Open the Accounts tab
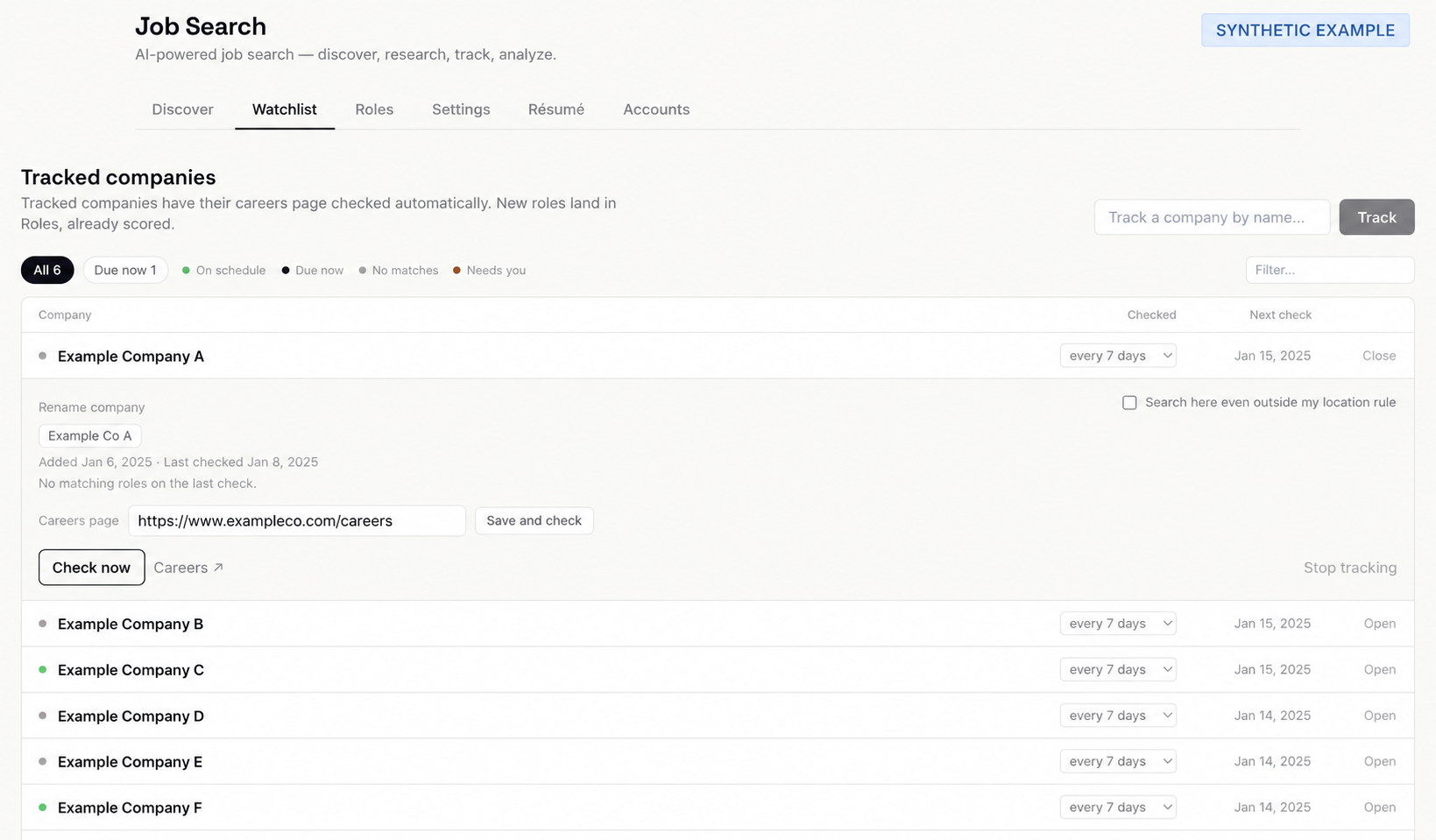 click(656, 109)
